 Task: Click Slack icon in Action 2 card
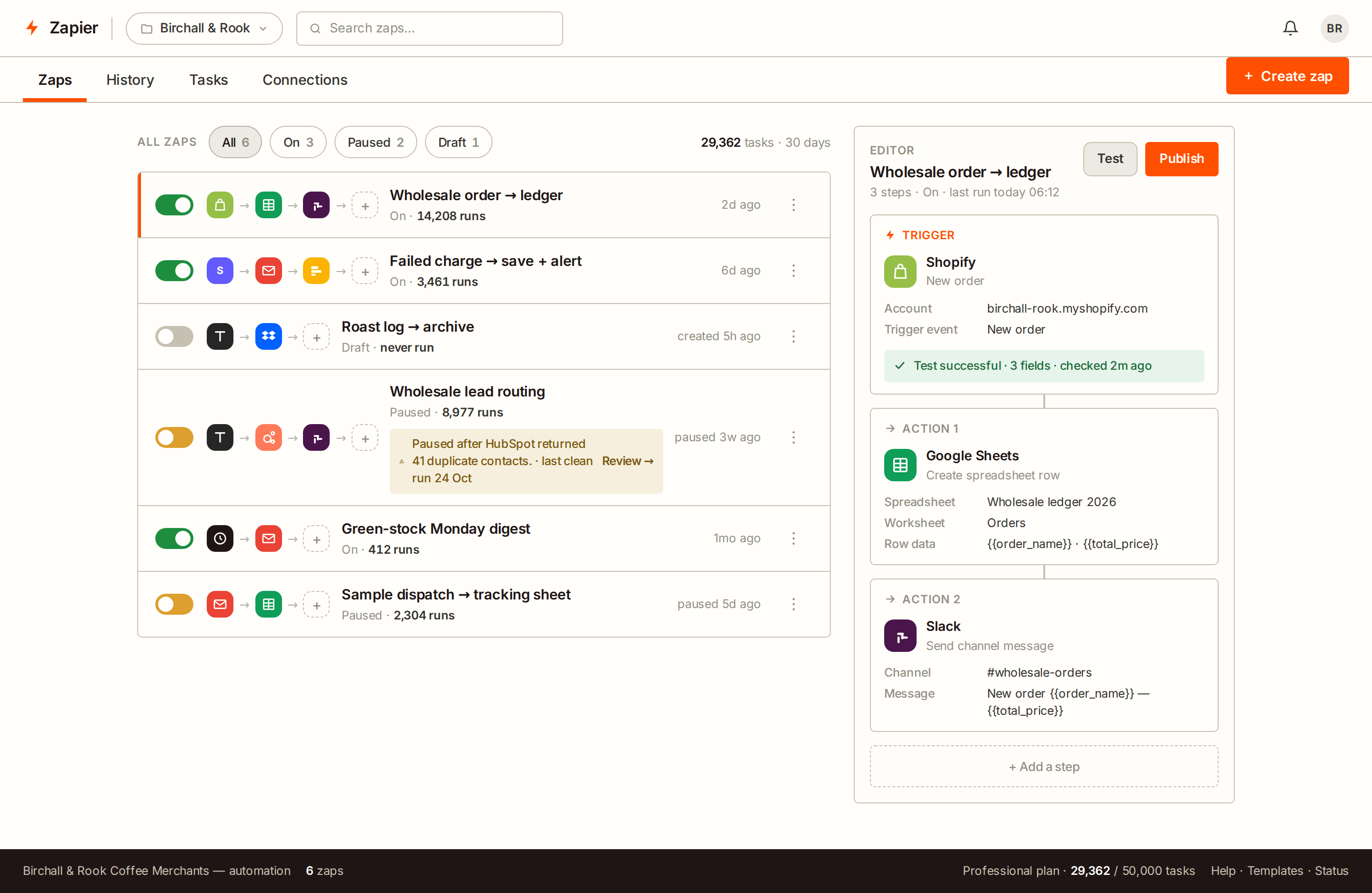[900, 636]
